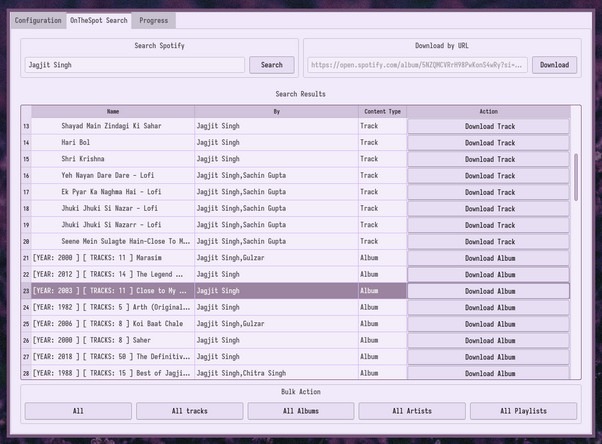Select the Saher album name cell
602x444 pixels.
click(x=113, y=341)
